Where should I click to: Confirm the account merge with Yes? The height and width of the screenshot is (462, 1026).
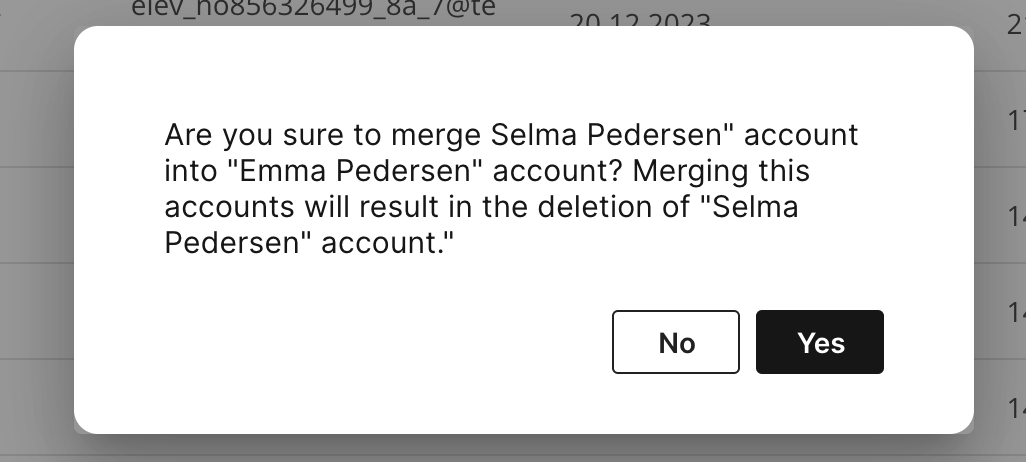[x=820, y=343]
